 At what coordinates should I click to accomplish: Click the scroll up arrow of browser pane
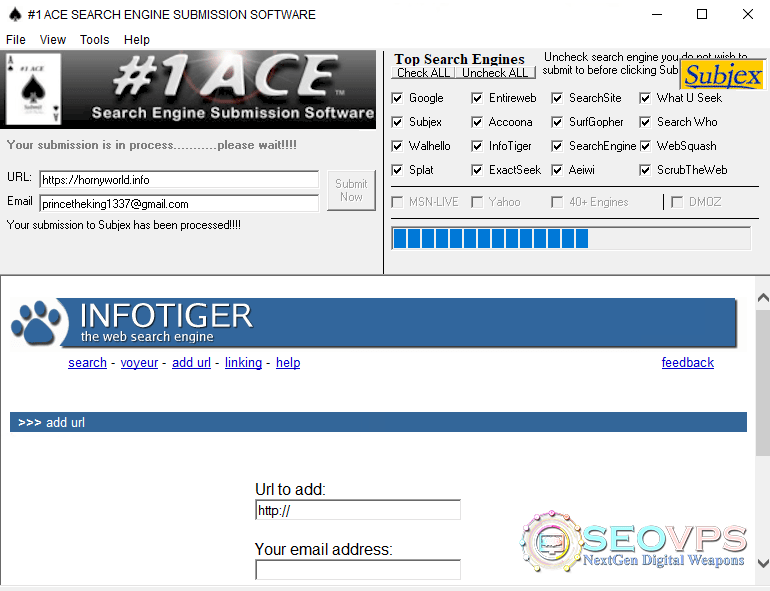point(763,298)
